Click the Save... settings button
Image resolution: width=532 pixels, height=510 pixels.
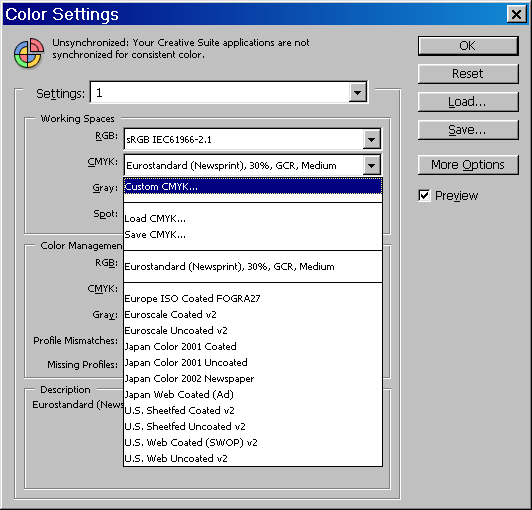(468, 130)
